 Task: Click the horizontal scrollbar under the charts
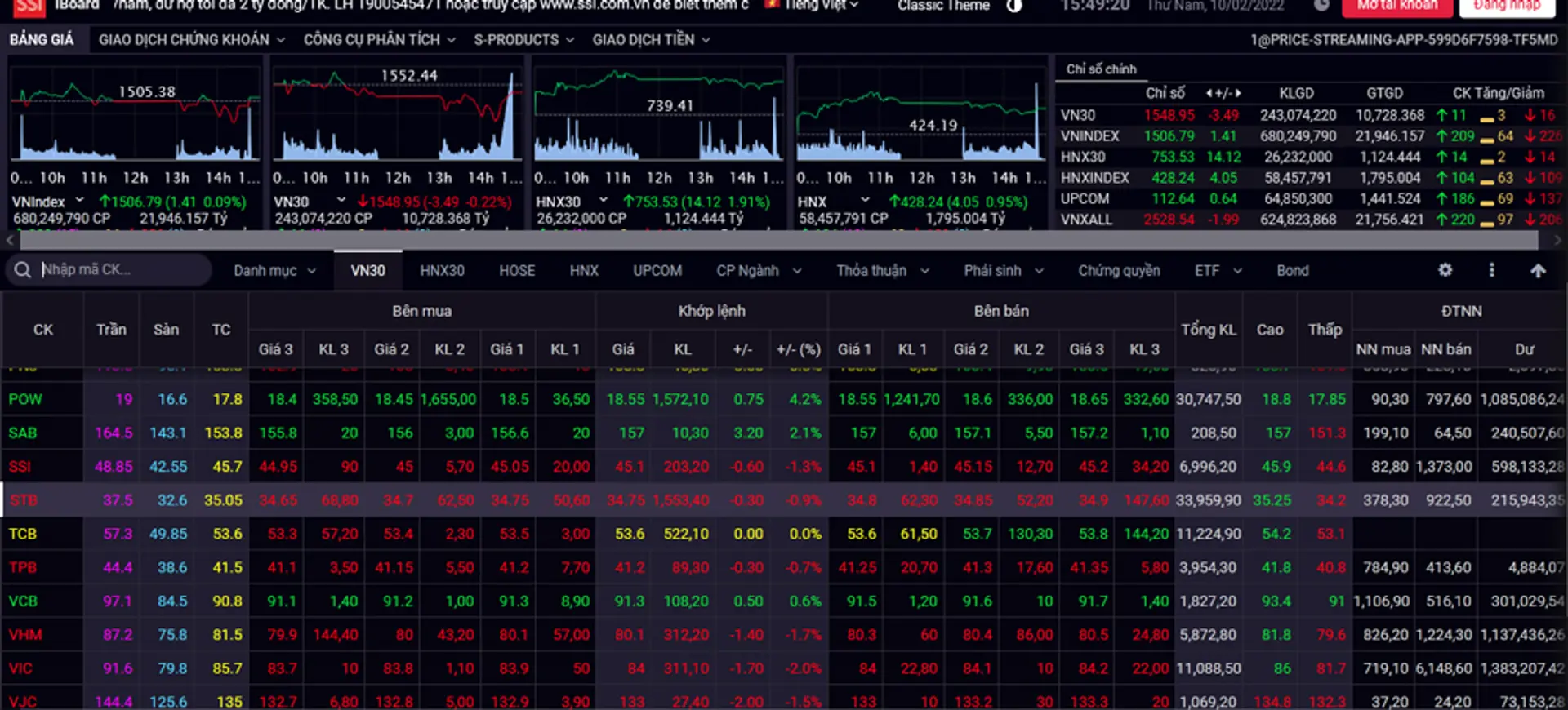pyautogui.click(x=780, y=240)
